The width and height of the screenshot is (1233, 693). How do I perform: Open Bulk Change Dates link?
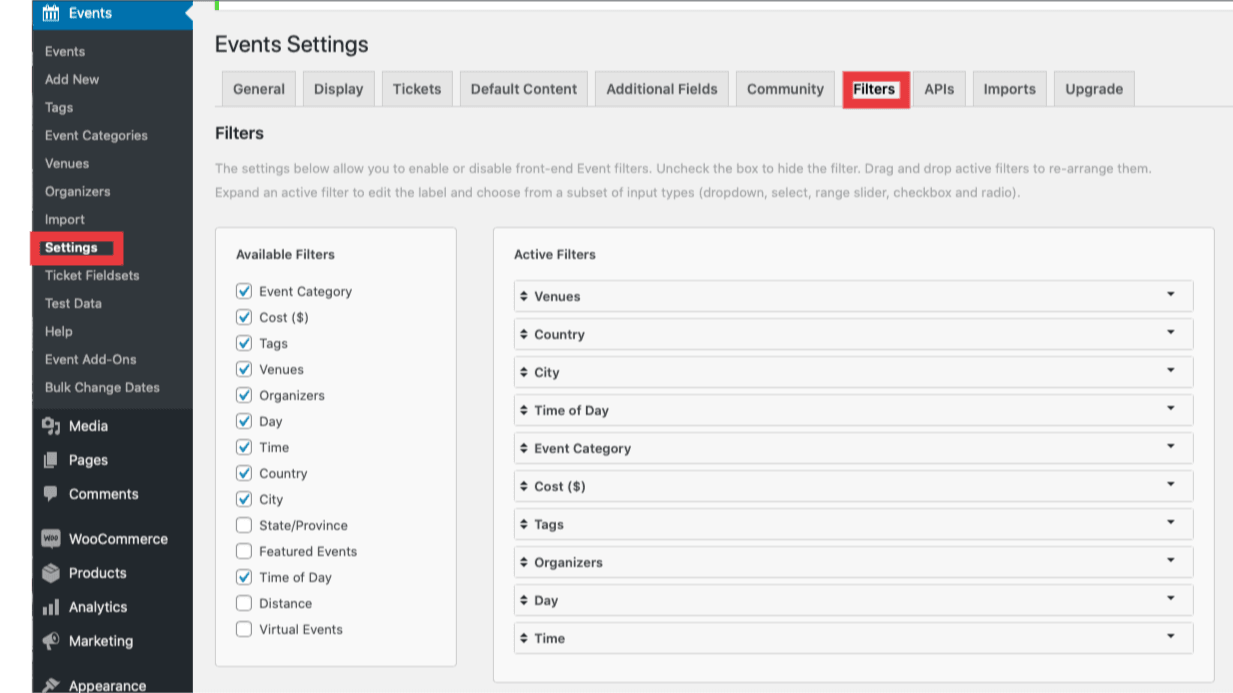pyautogui.click(x=102, y=387)
